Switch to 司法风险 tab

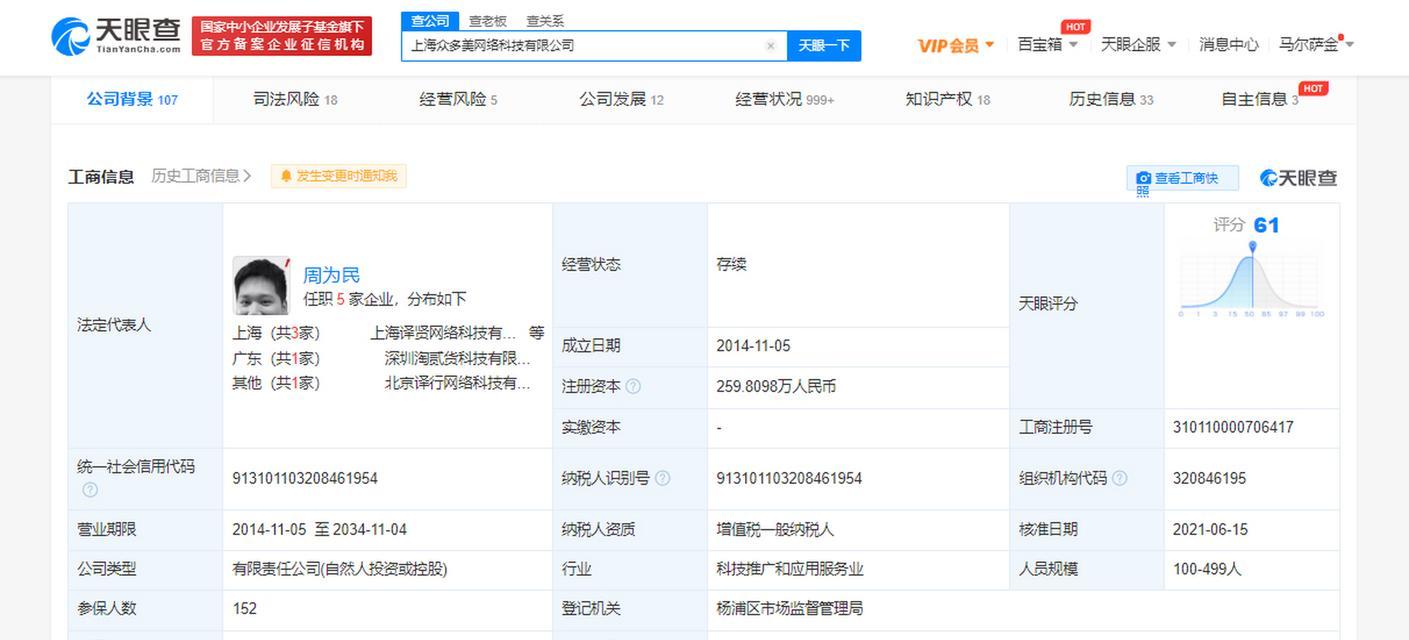295,99
